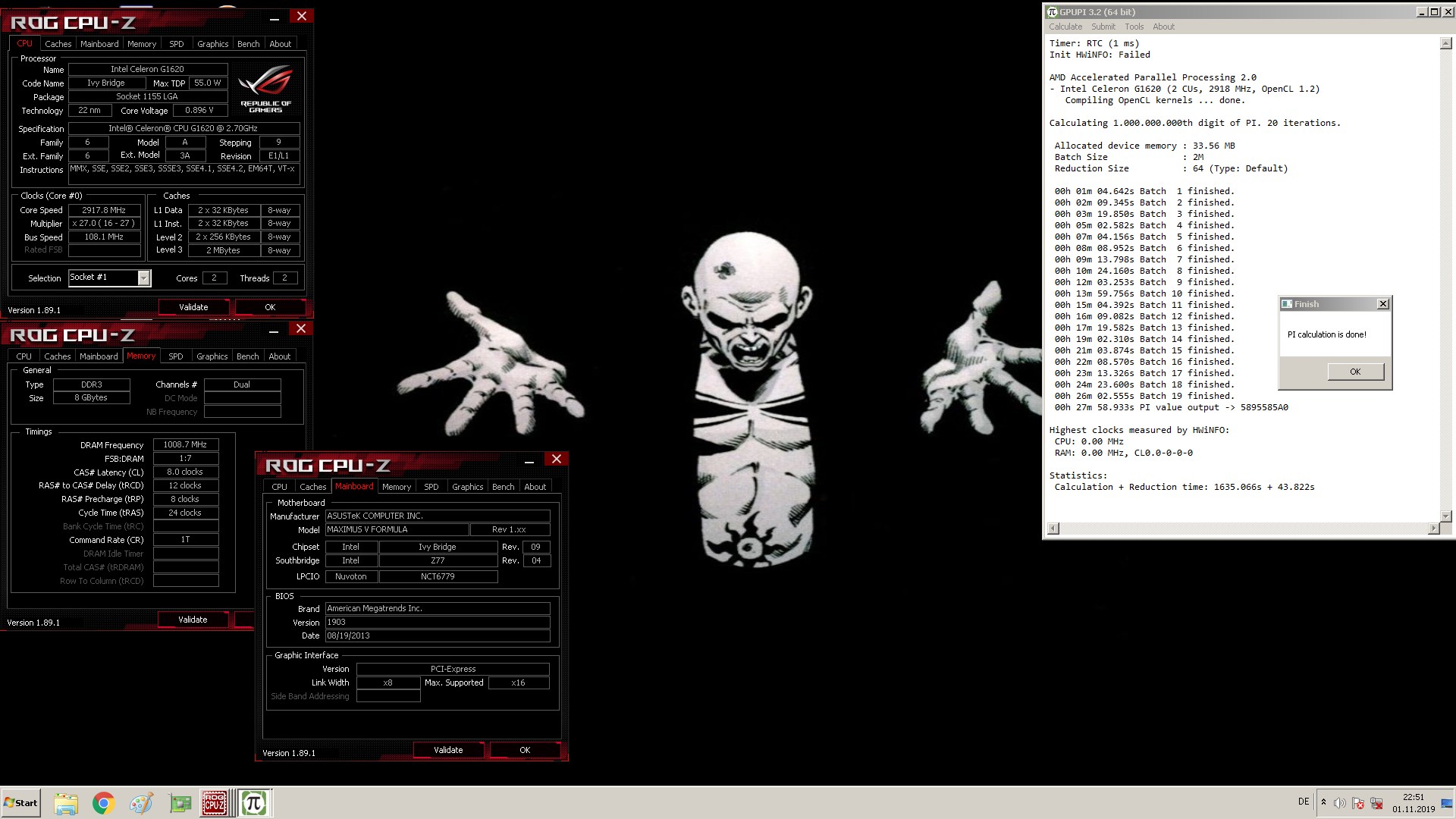This screenshot has height=819, width=1456.
Task: Switch to SPD tab in top CPU-Z window
Action: coord(177,44)
